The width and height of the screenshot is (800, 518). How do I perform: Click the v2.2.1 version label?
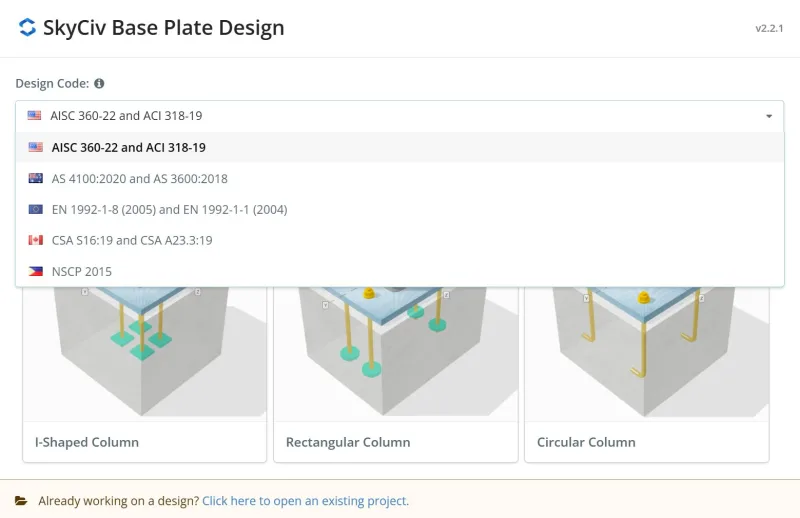pos(768,29)
